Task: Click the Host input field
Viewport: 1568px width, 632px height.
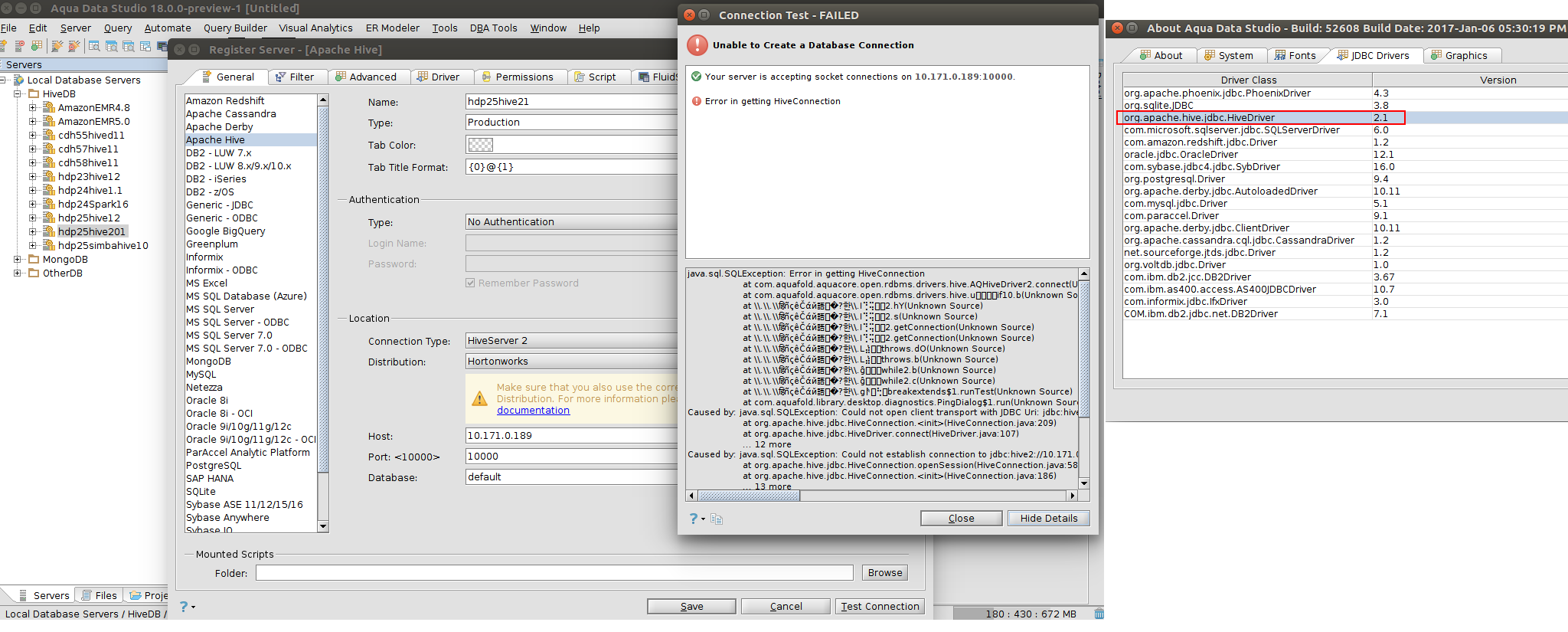Action: tap(571, 436)
